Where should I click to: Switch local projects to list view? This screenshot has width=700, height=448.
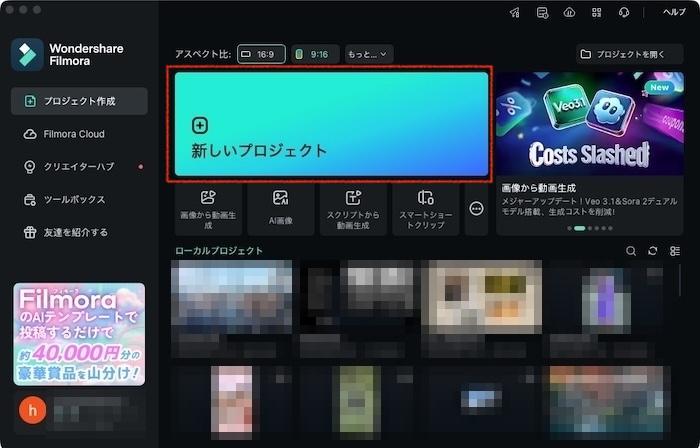(675, 251)
